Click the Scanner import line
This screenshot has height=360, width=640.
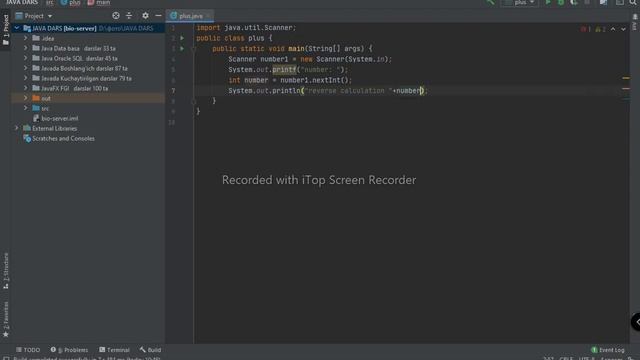click(x=246, y=27)
